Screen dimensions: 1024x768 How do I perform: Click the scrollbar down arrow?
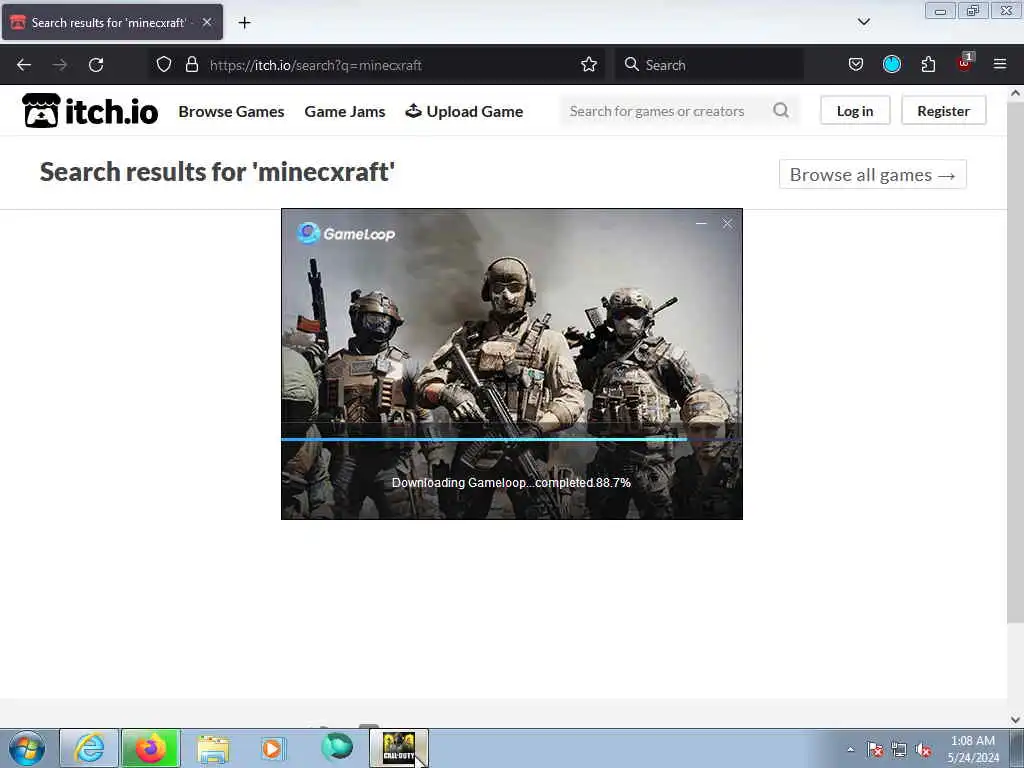coord(1015,720)
